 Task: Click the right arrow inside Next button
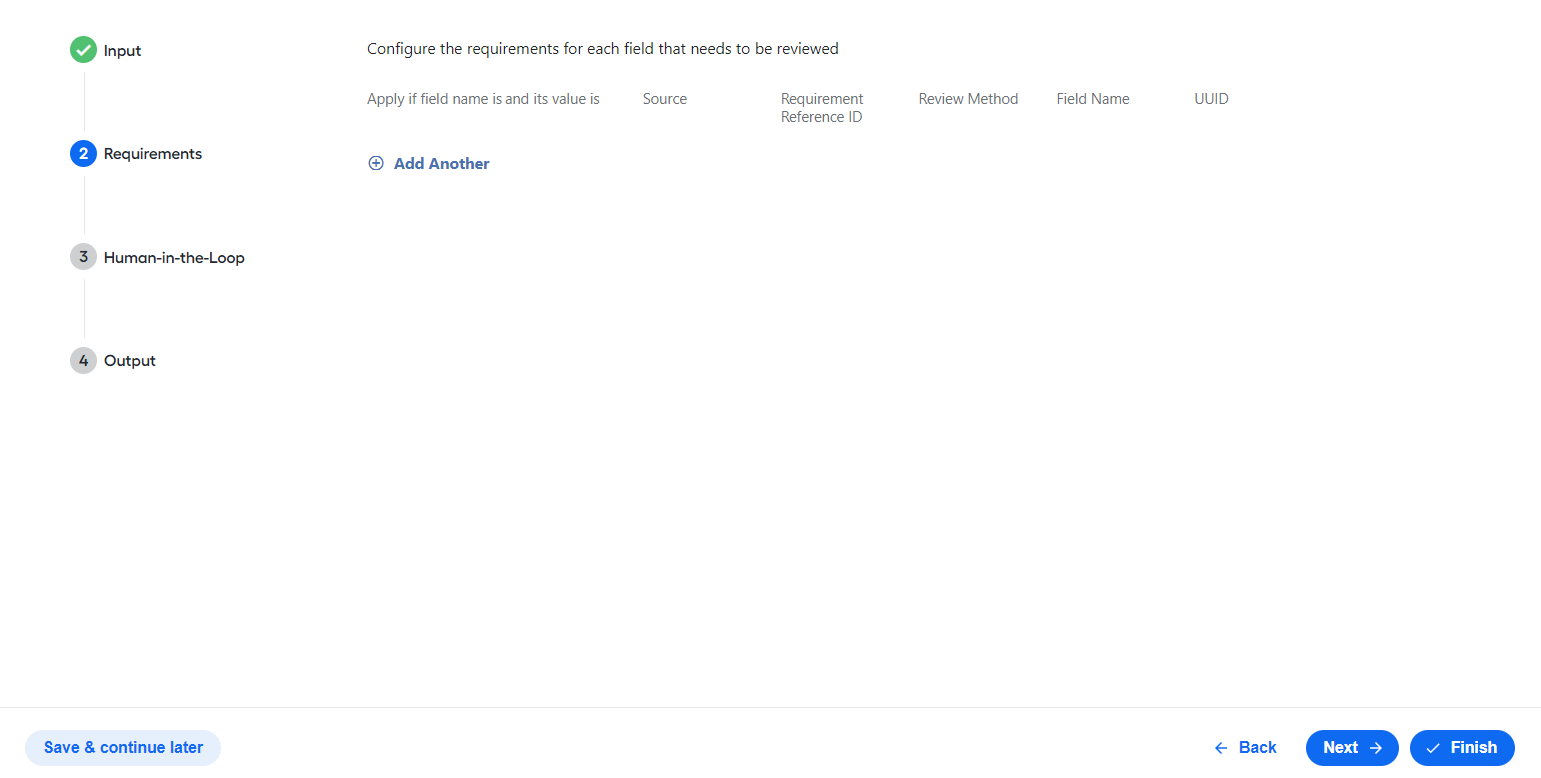[1375, 748]
